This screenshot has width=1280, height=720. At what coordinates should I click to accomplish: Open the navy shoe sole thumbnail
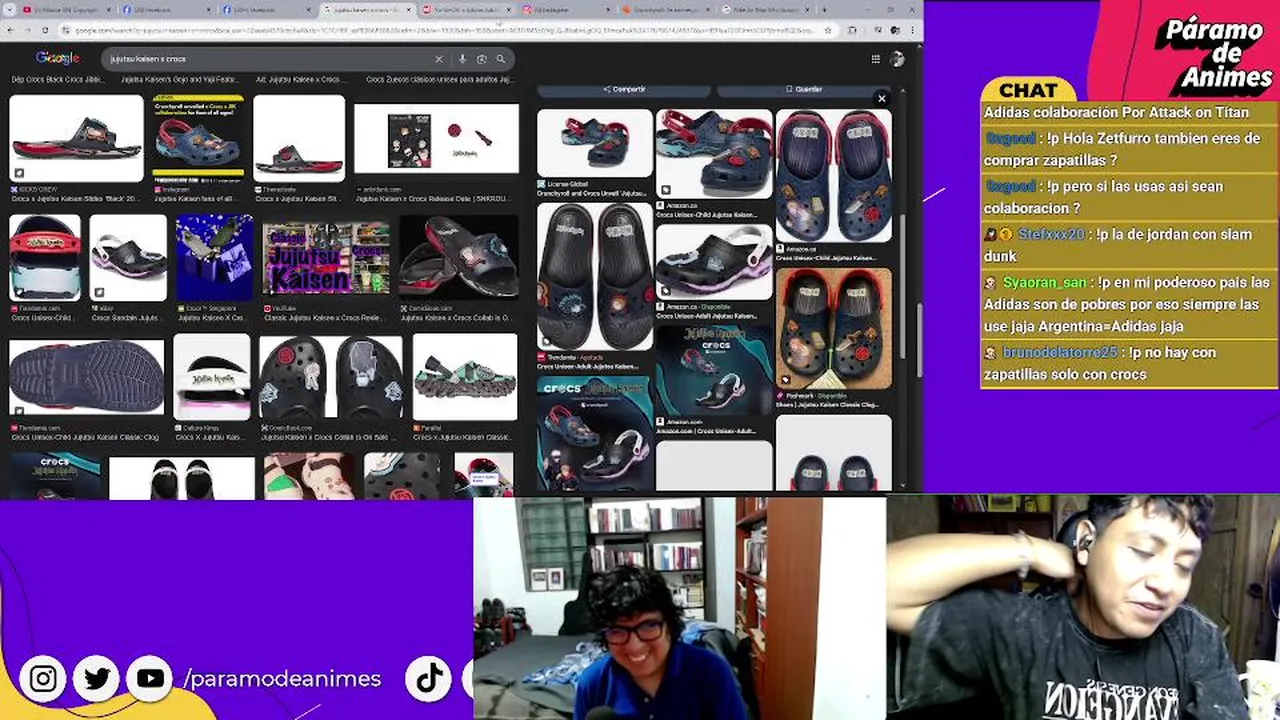(86, 377)
